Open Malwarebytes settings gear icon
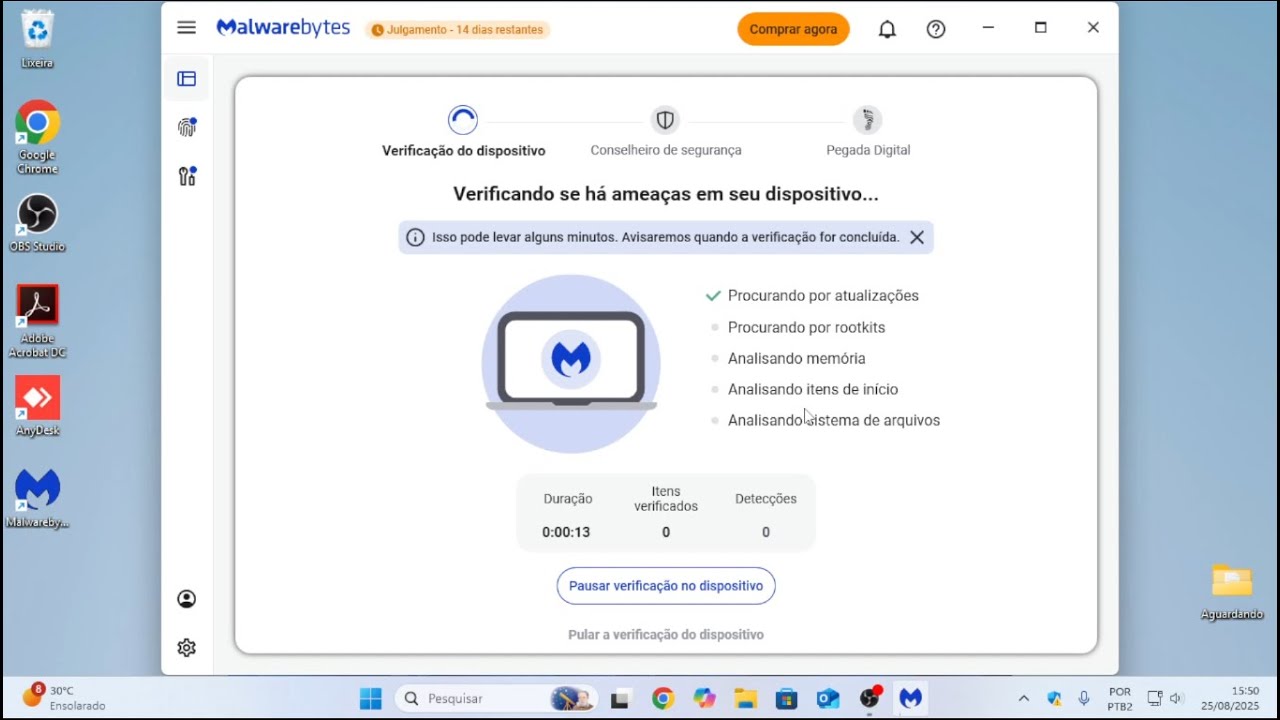 pyautogui.click(x=186, y=647)
